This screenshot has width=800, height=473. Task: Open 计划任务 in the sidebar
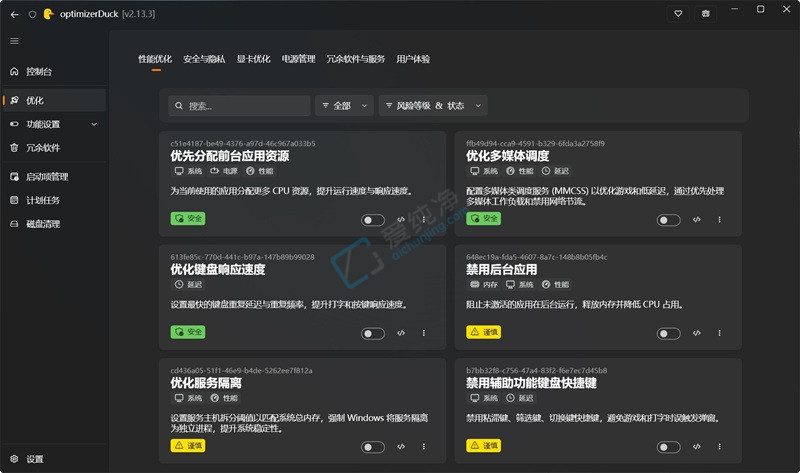pos(53,201)
